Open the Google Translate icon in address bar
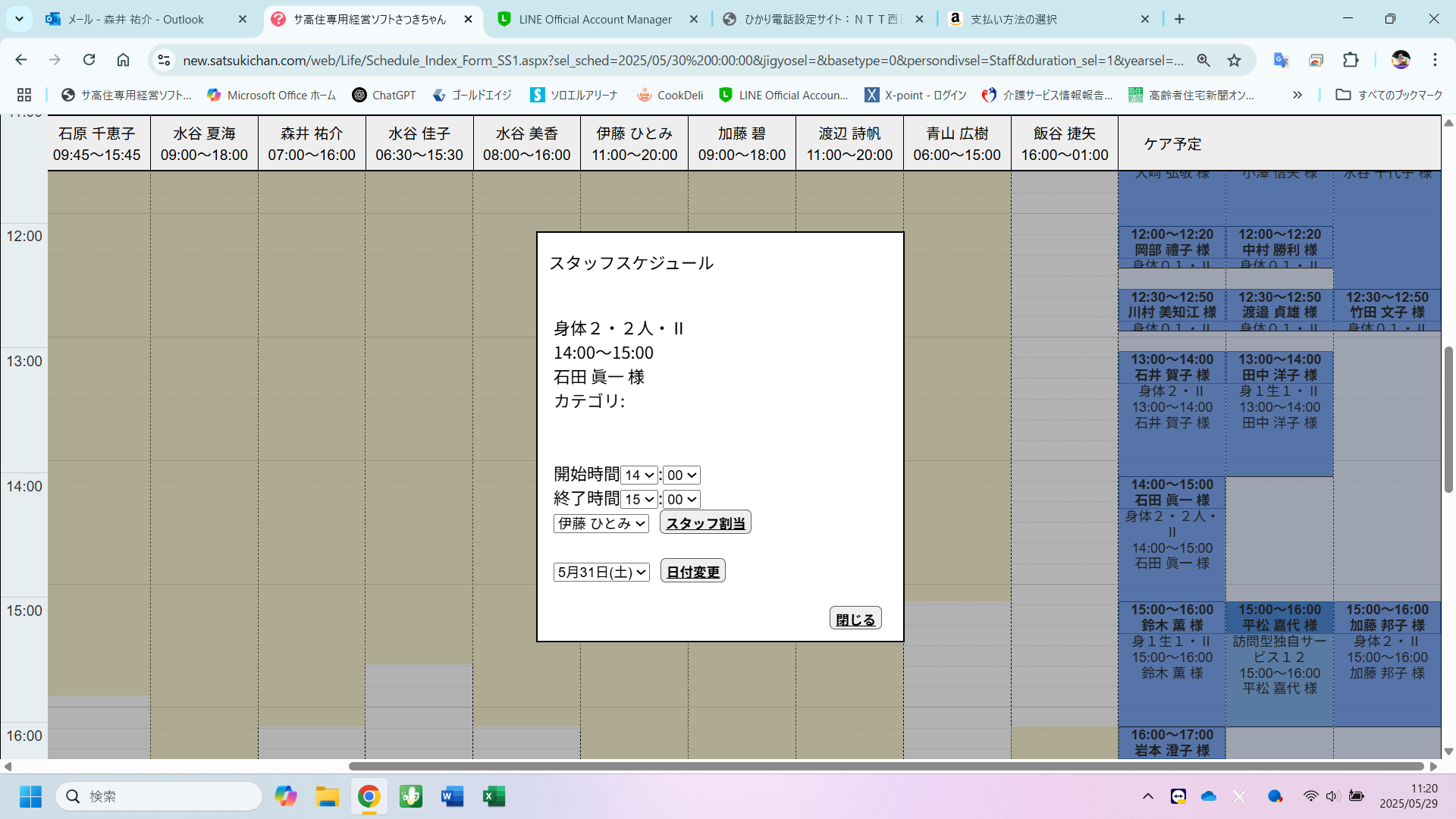The height and width of the screenshot is (819, 1456). 1281,60
